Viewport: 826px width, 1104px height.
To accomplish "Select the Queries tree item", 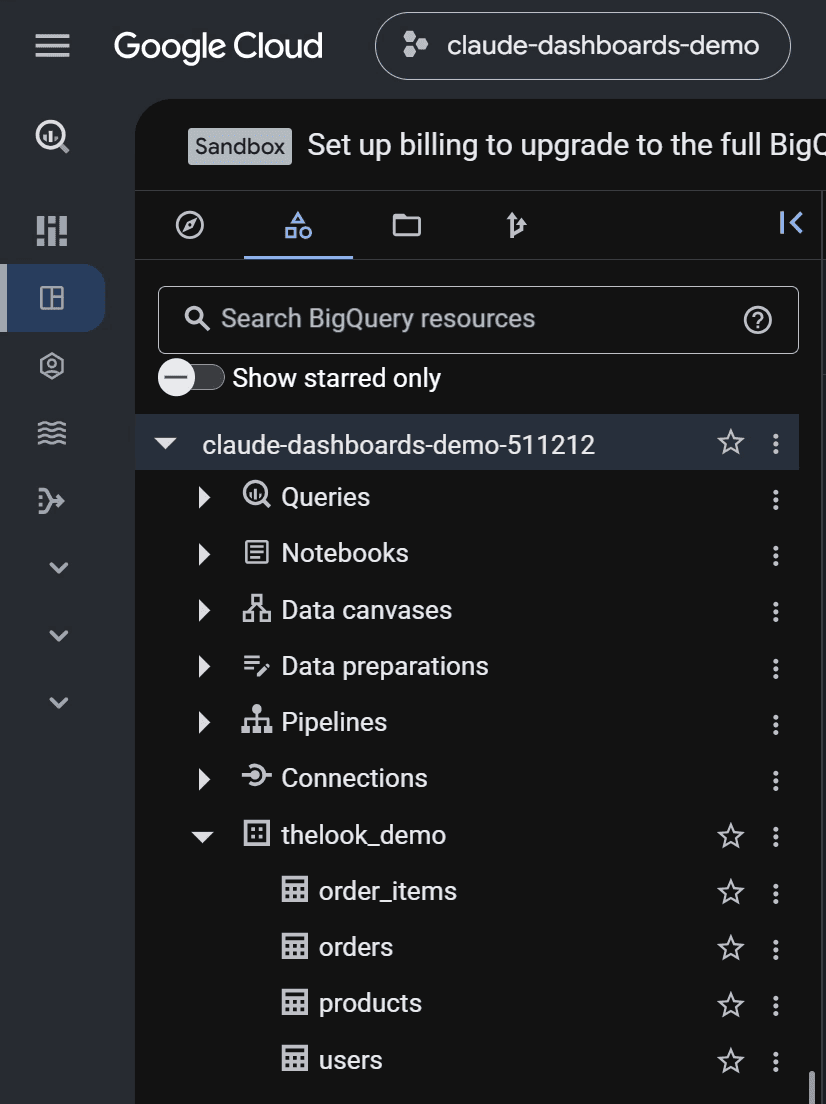I will (x=325, y=497).
